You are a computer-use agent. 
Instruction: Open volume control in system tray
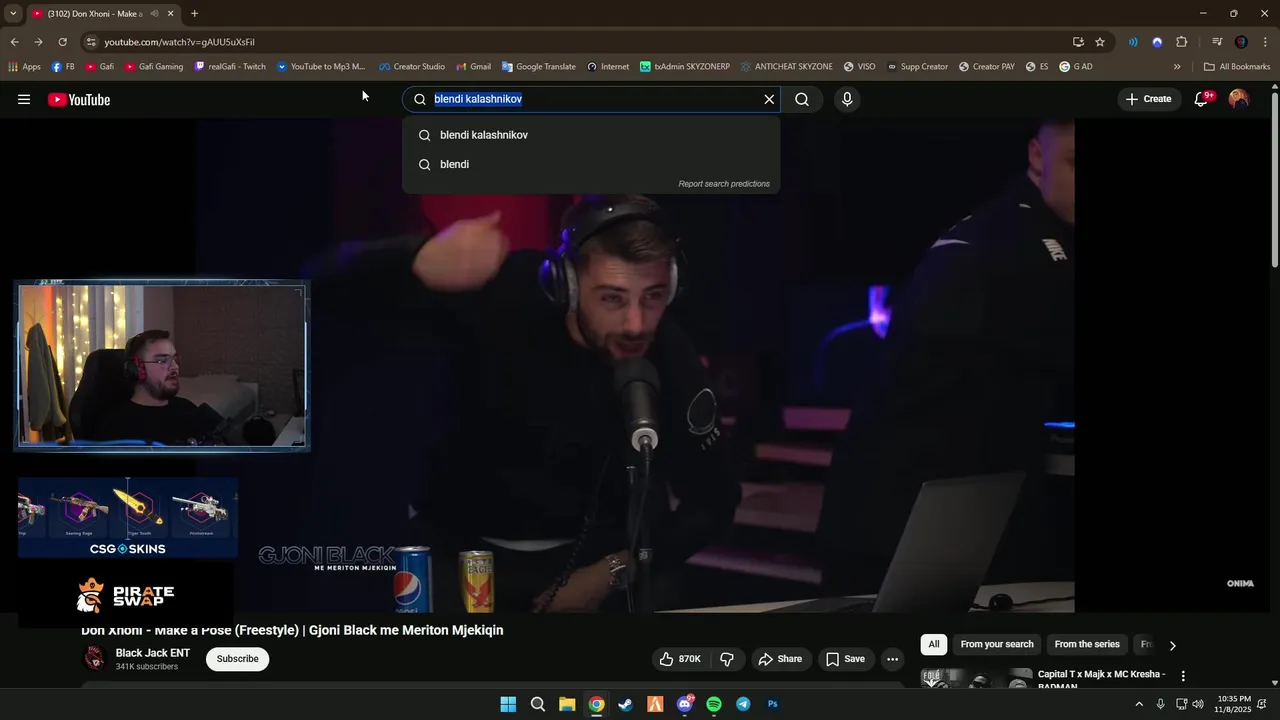tap(1198, 704)
